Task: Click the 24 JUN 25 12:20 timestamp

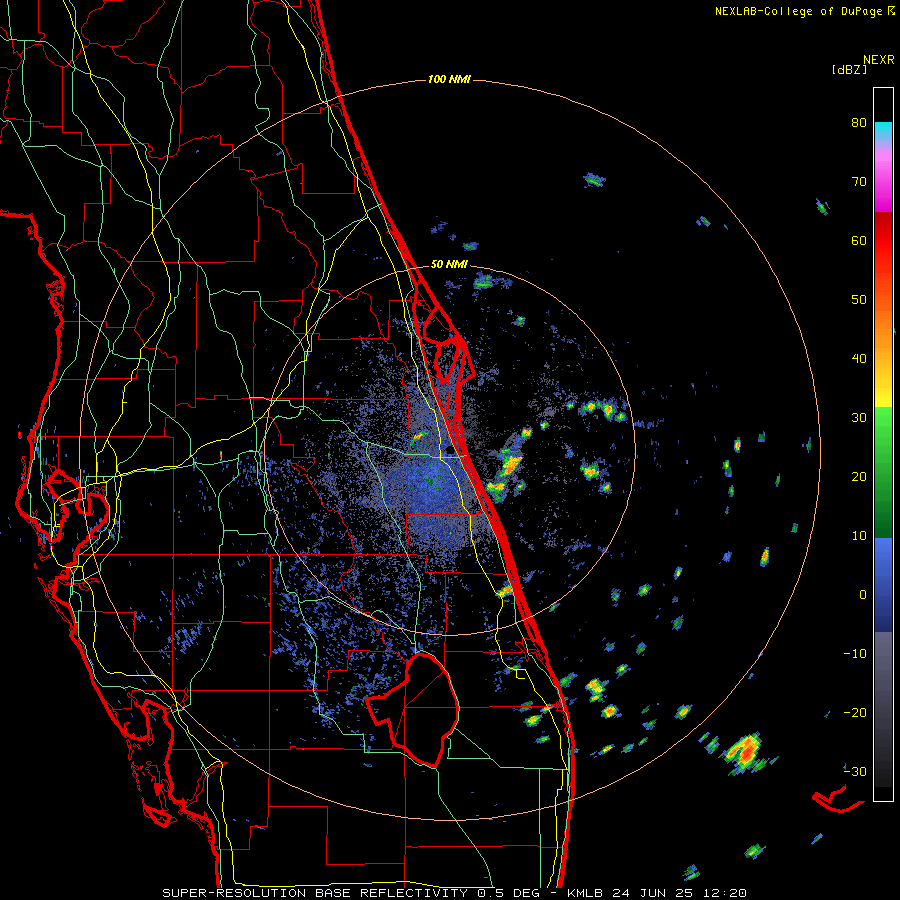Action: coord(680,893)
